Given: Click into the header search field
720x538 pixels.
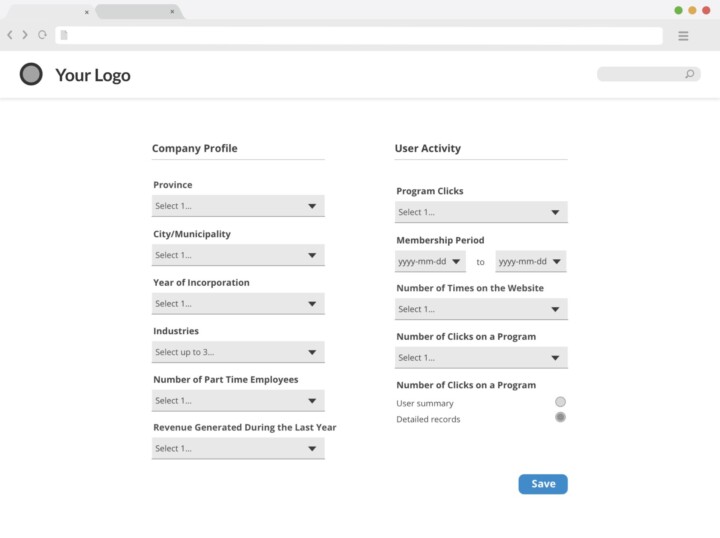Looking at the screenshot, I should (x=648, y=74).
